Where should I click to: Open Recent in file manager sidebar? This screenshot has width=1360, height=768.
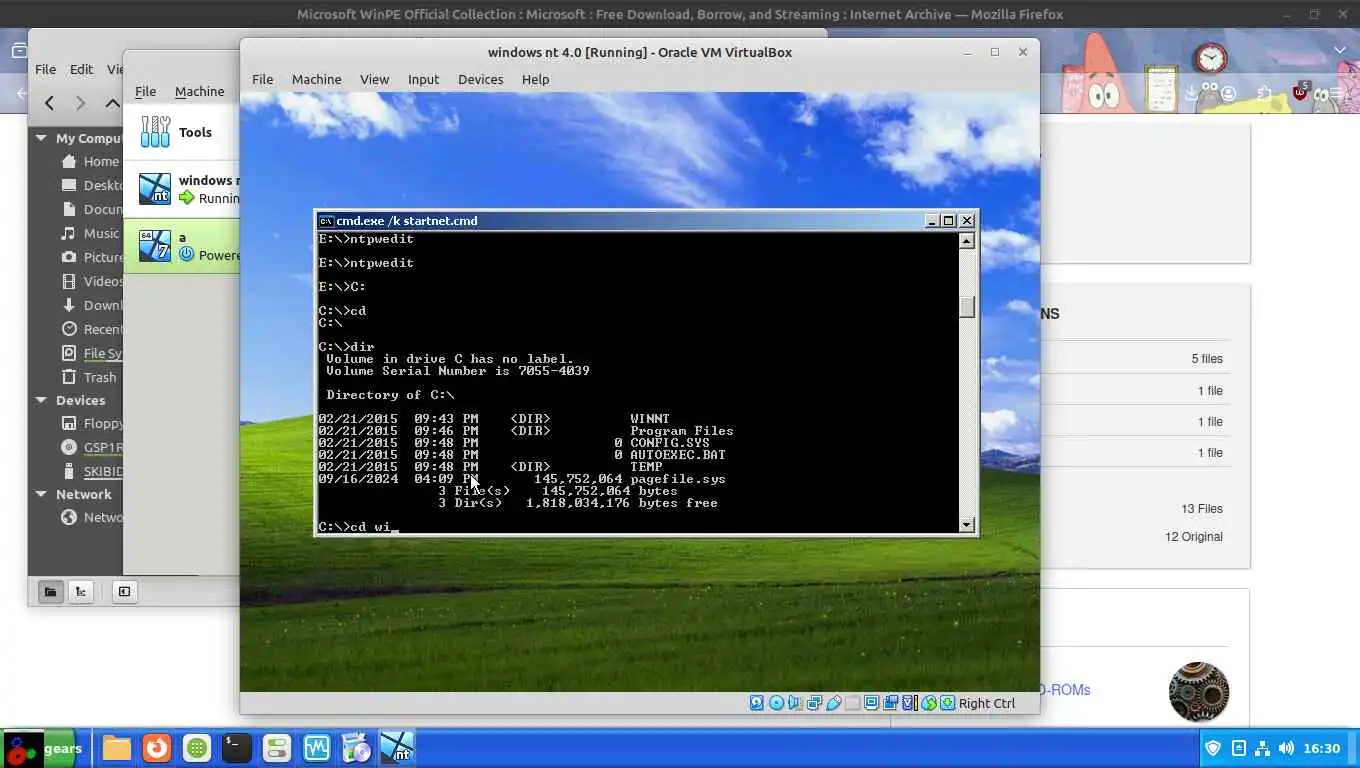[x=90, y=329]
